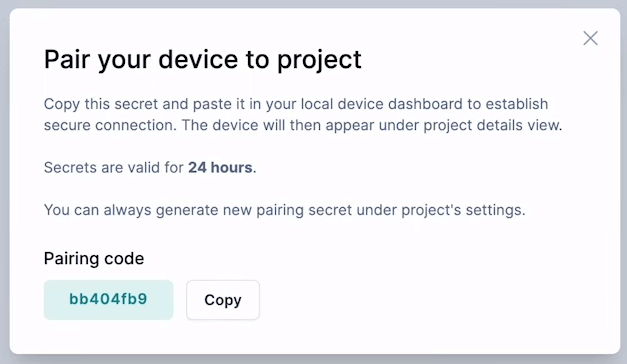
Task: Click the word 'project' in the title
Action: click(x=319, y=61)
